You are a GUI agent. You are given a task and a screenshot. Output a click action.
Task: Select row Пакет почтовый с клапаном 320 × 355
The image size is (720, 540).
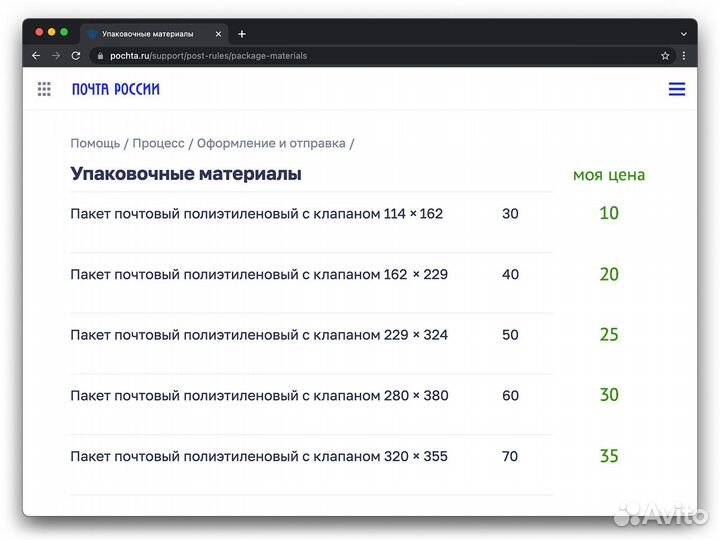[311, 465]
